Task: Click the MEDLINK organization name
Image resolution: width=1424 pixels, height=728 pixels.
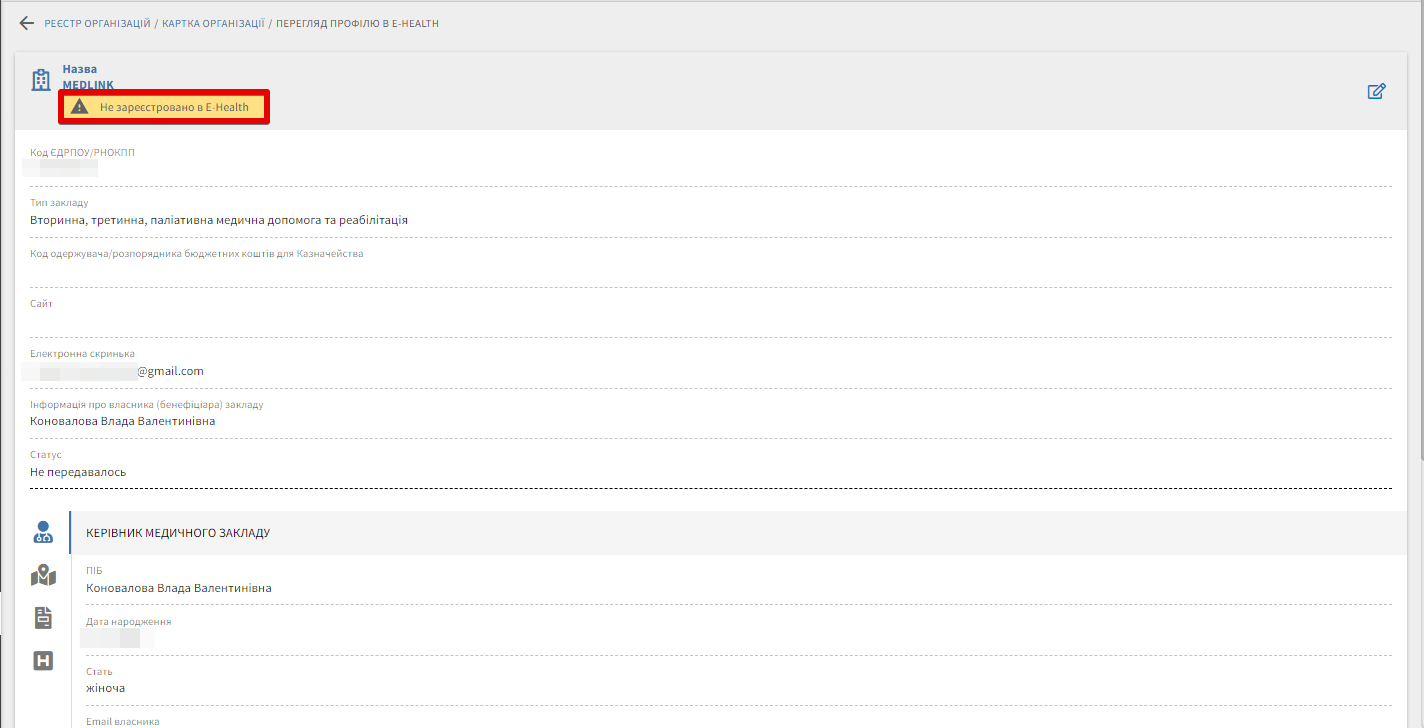Action: [88, 85]
